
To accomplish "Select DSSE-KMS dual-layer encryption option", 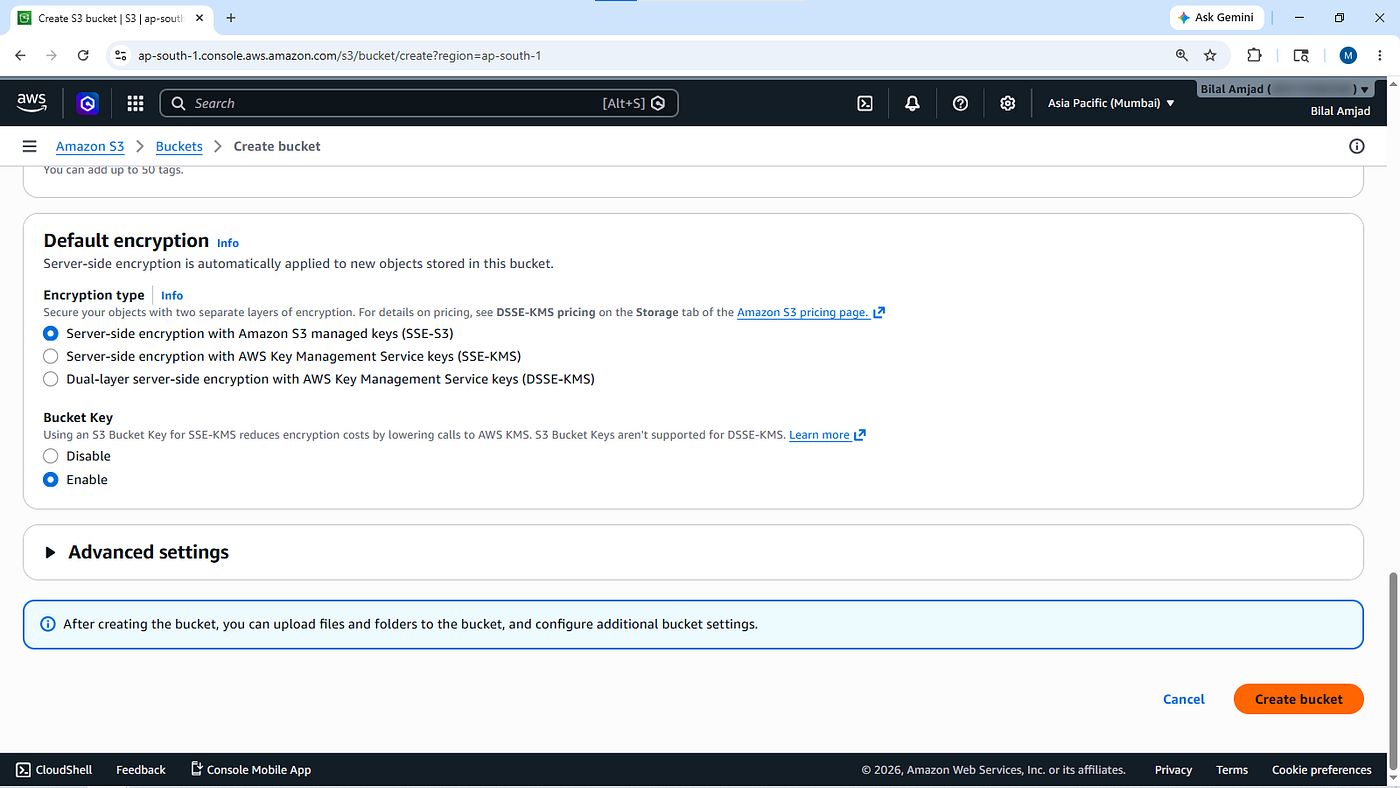I will point(51,379).
